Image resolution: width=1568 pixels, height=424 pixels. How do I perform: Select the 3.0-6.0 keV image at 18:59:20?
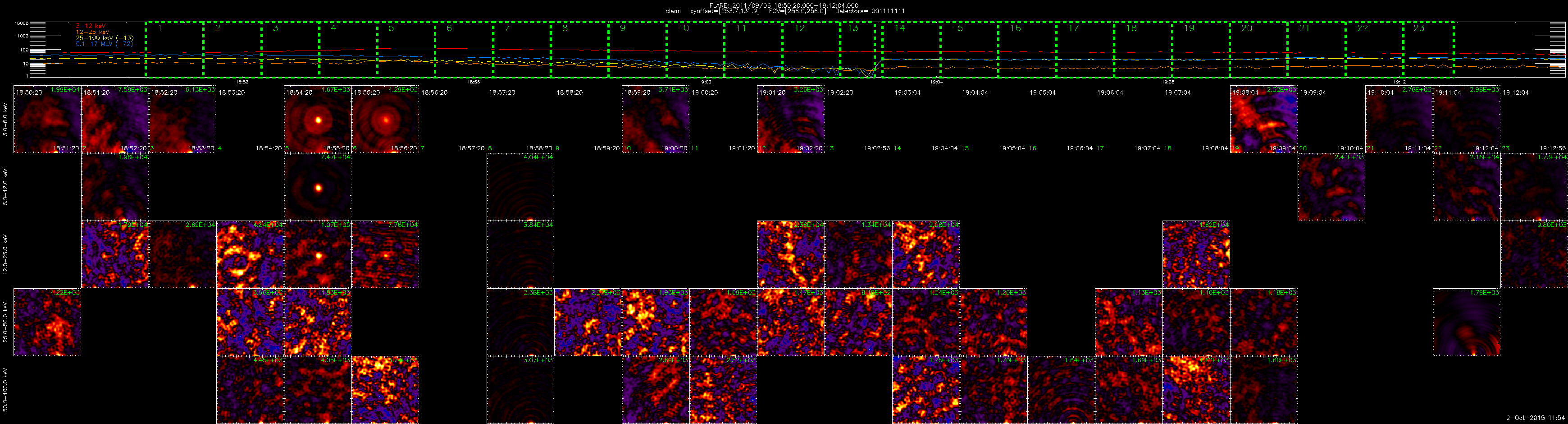[x=656, y=120]
